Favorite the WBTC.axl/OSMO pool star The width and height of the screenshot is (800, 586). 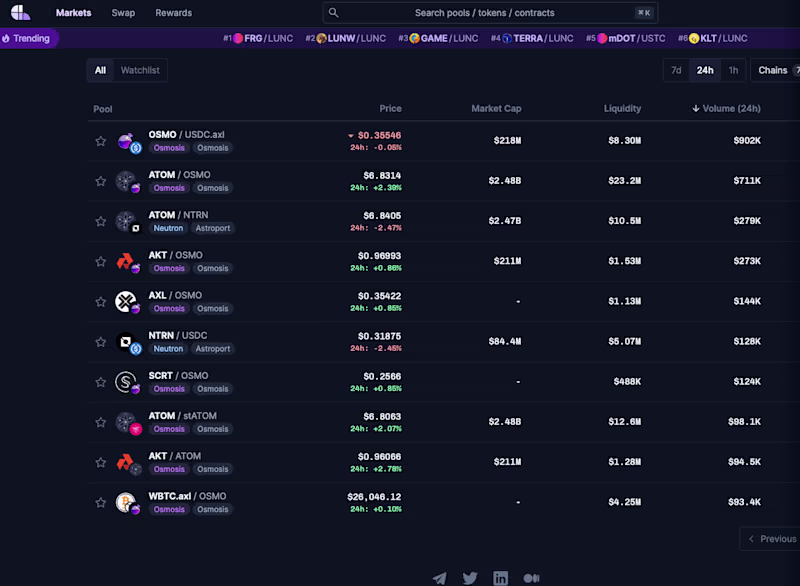pyautogui.click(x=100, y=502)
